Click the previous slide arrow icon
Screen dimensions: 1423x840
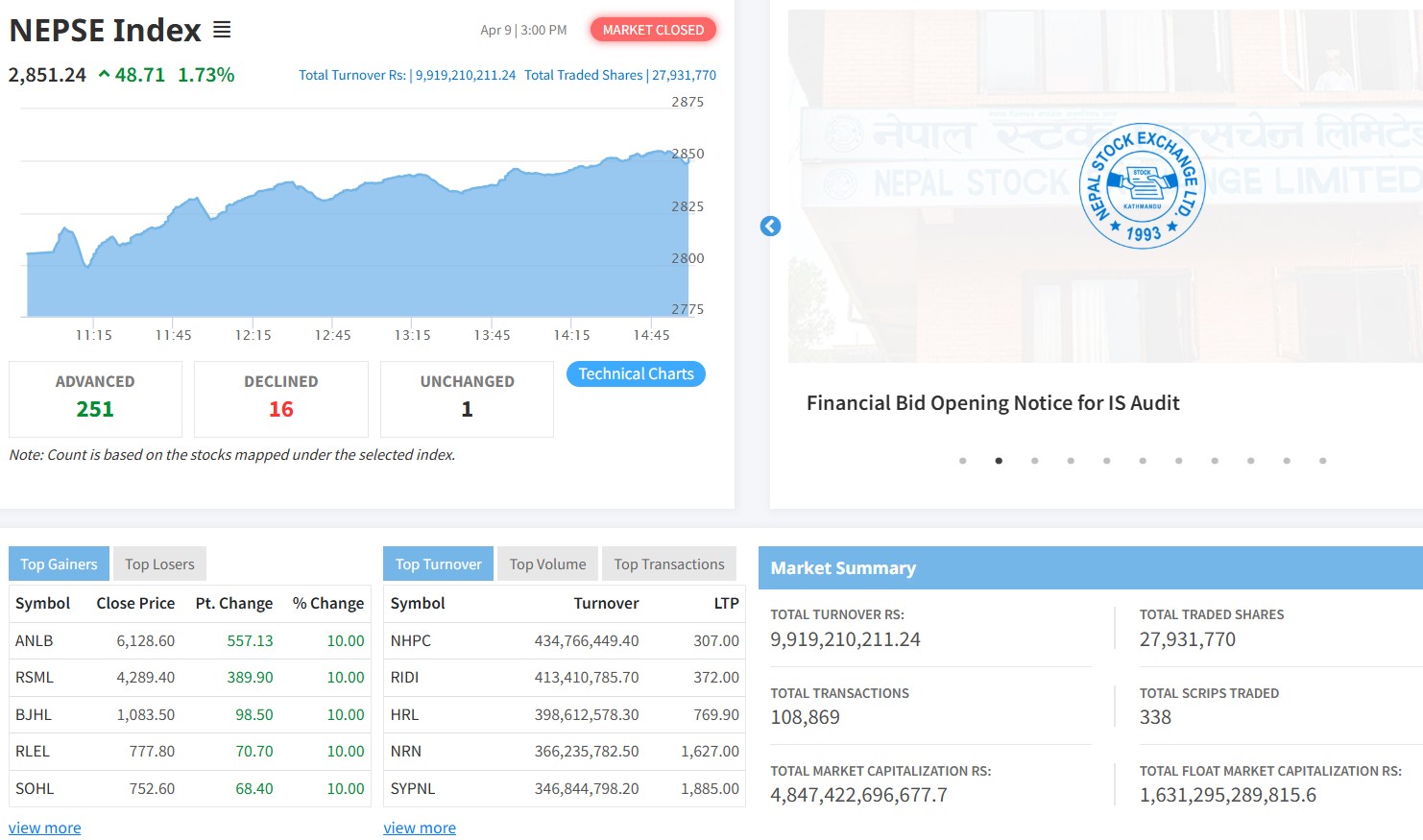pos(770,226)
